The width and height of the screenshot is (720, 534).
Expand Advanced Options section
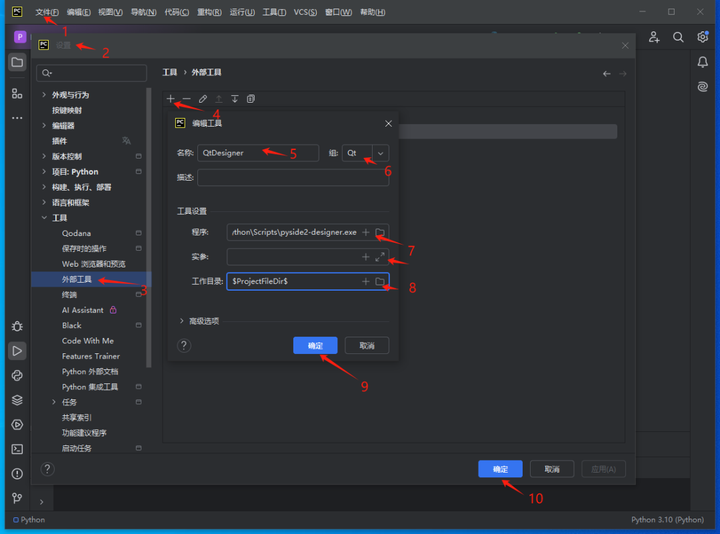tap(181, 320)
